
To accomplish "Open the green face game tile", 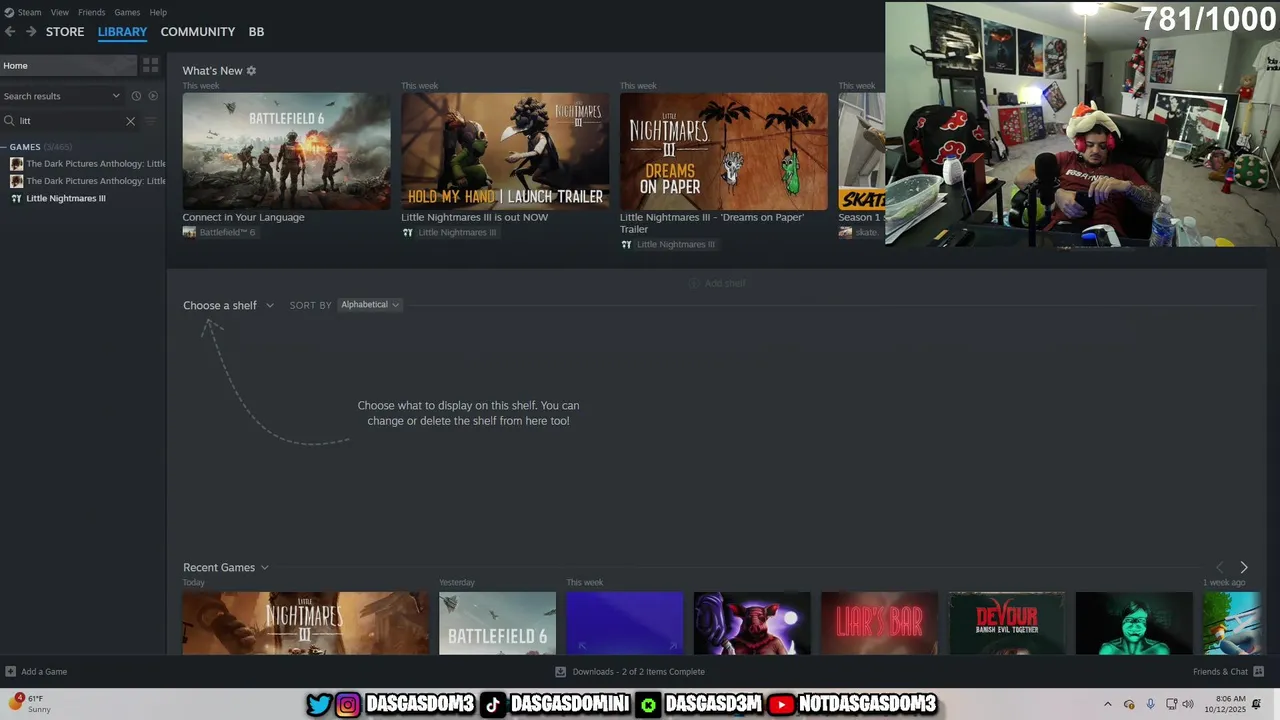I will pos(1134,623).
